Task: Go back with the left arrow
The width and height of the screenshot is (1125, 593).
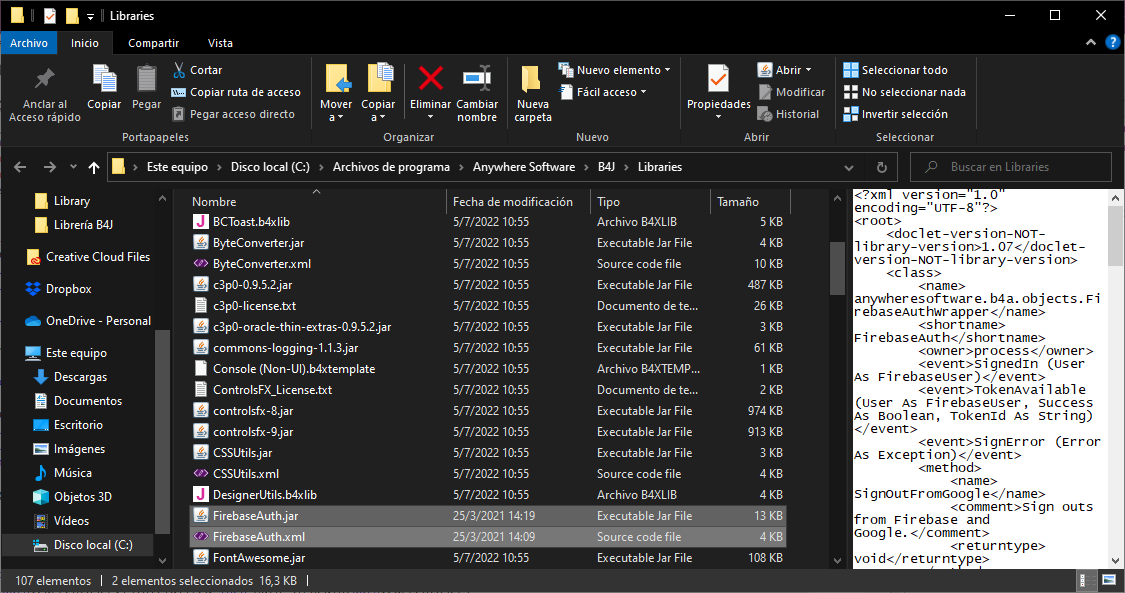Action: pyautogui.click(x=20, y=167)
